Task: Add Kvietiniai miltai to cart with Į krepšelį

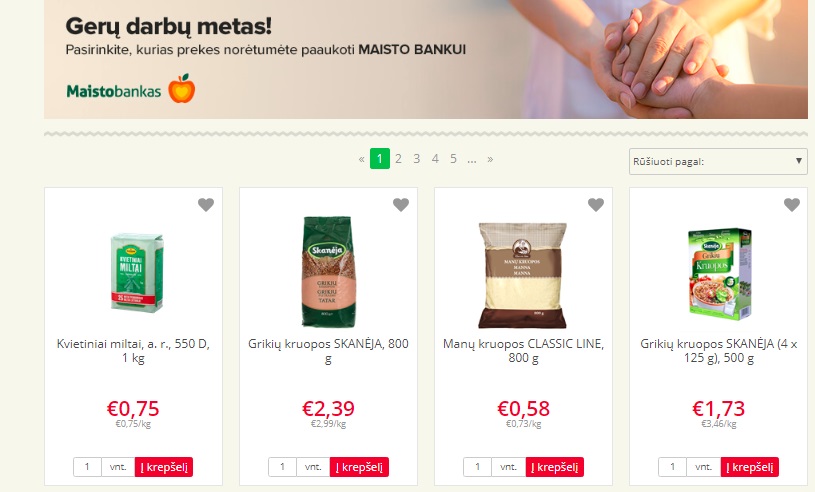Action: [x=164, y=467]
